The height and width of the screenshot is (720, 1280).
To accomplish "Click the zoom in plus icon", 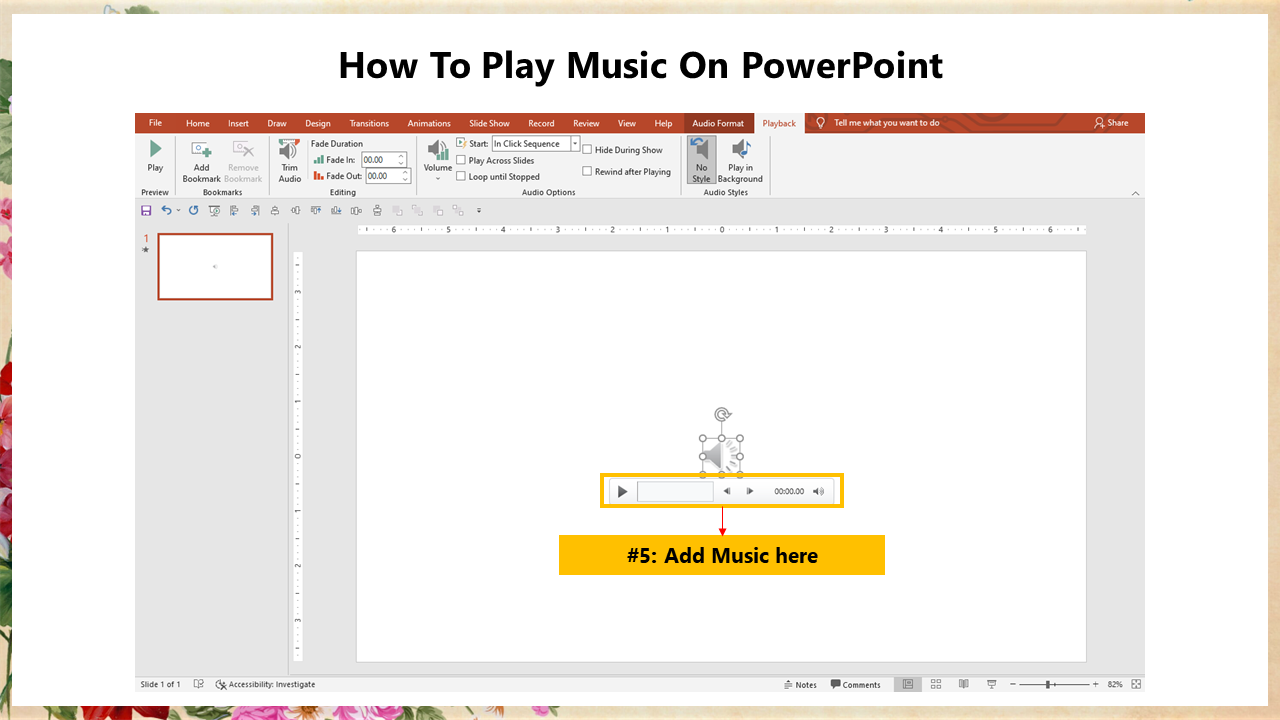I will pos(1095,684).
